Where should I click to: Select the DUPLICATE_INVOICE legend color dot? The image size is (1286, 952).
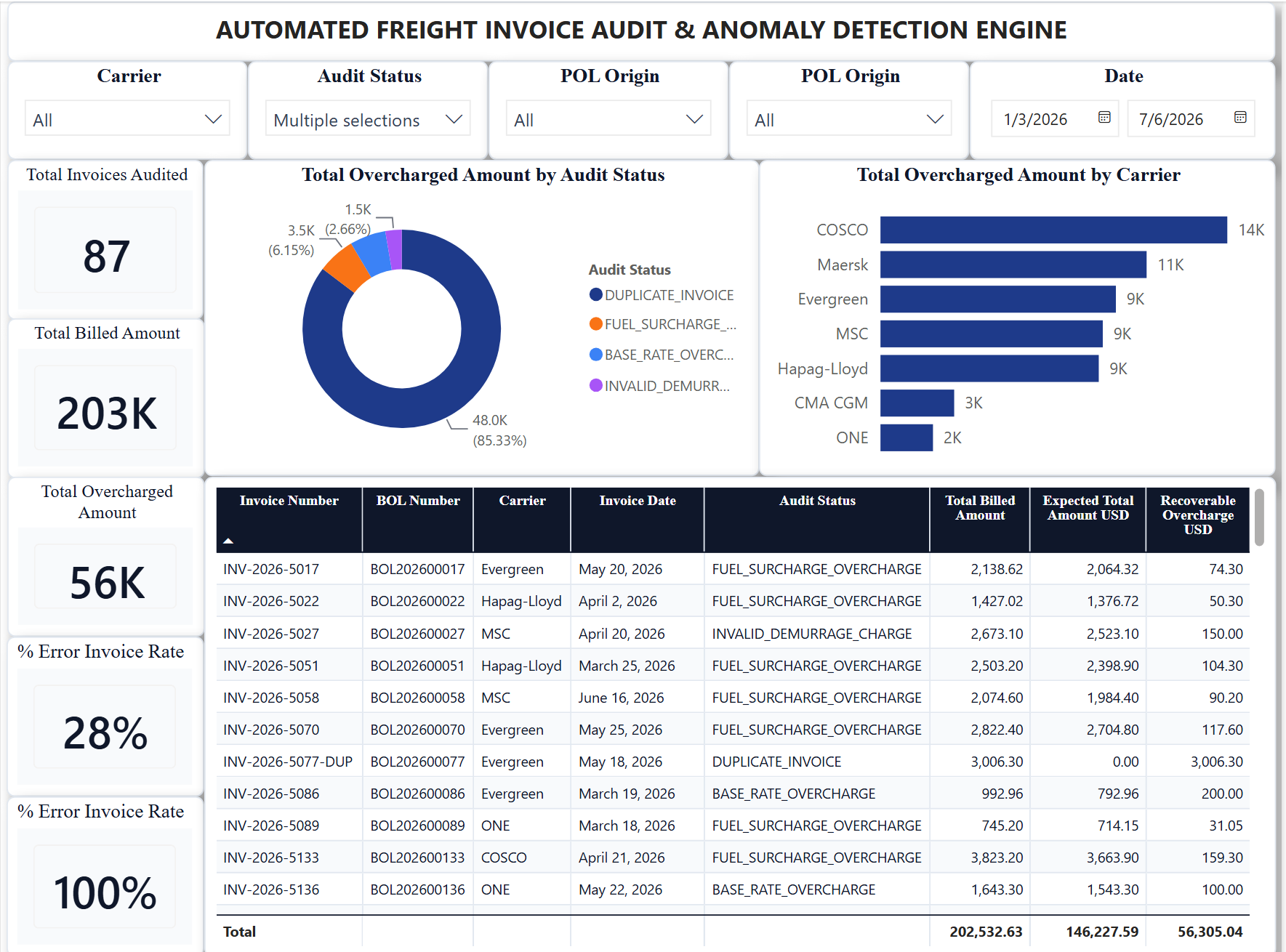(596, 295)
